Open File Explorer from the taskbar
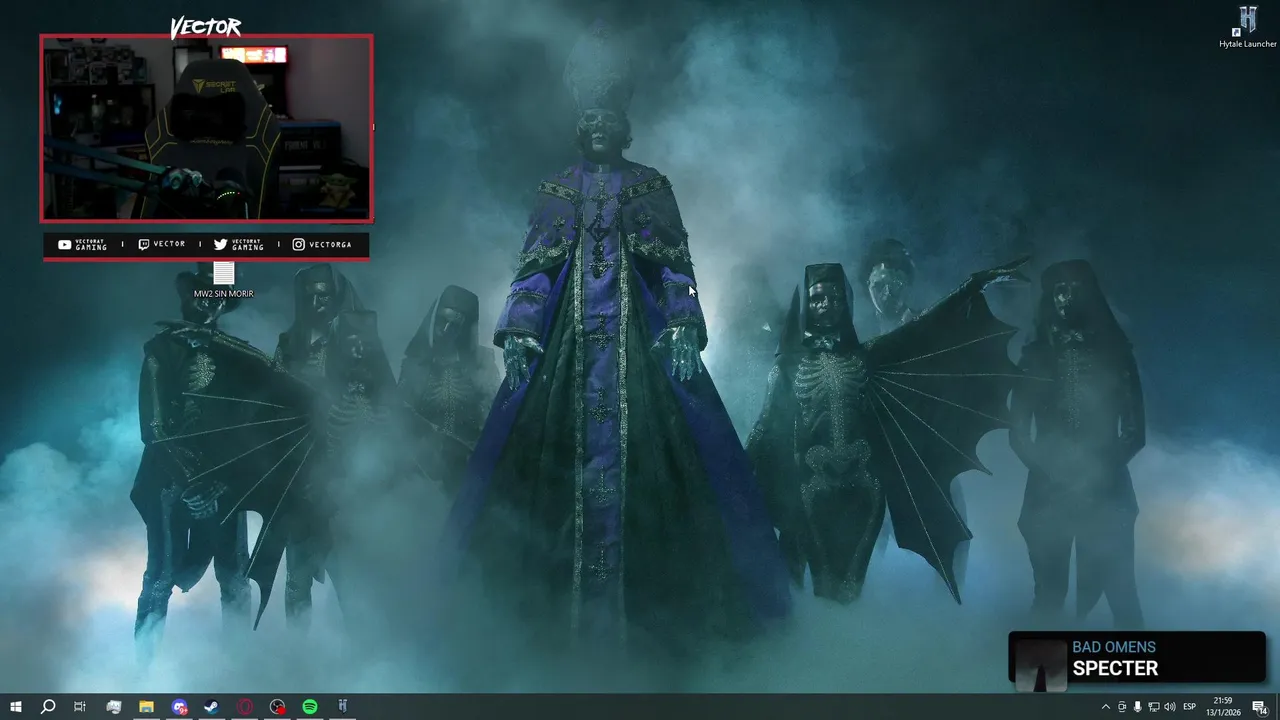The width and height of the screenshot is (1280, 720). coord(146,707)
